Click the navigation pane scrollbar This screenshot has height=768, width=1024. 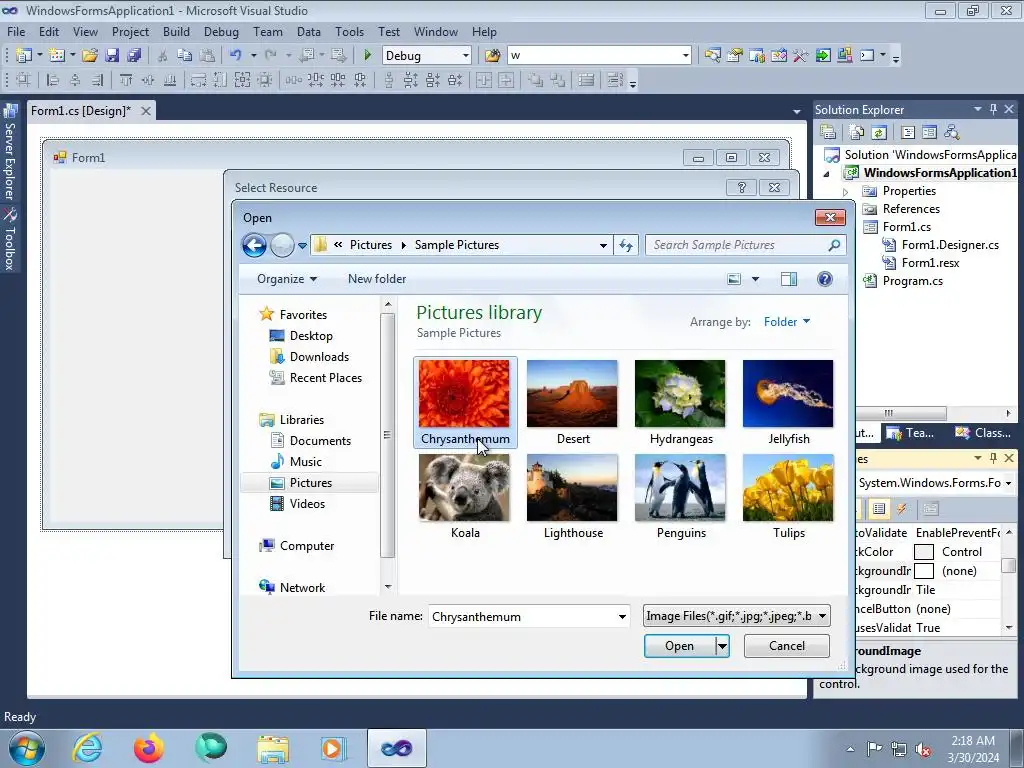(x=388, y=435)
